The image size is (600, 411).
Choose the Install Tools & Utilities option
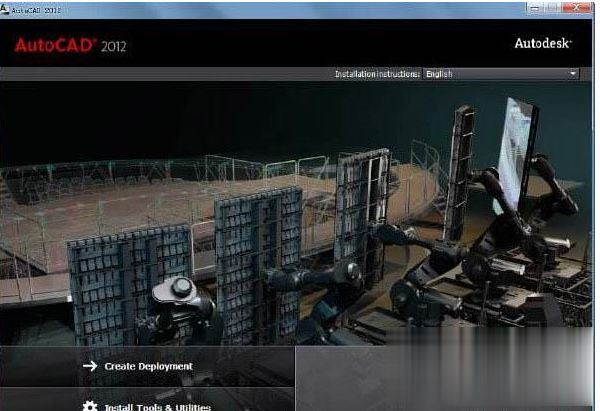pyautogui.click(x=158, y=405)
